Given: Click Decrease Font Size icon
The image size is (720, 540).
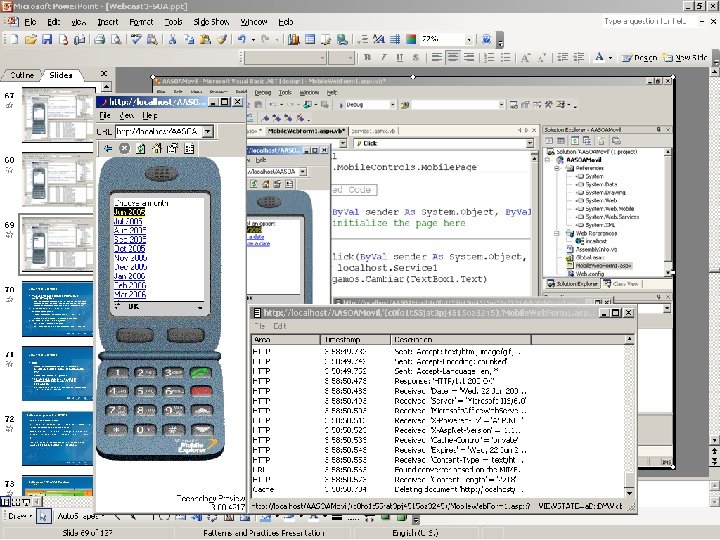Looking at the screenshot, I should coord(542,57).
